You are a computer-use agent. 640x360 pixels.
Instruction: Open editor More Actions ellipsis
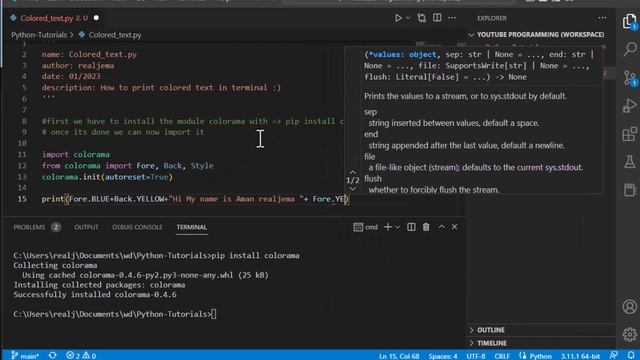point(452,18)
